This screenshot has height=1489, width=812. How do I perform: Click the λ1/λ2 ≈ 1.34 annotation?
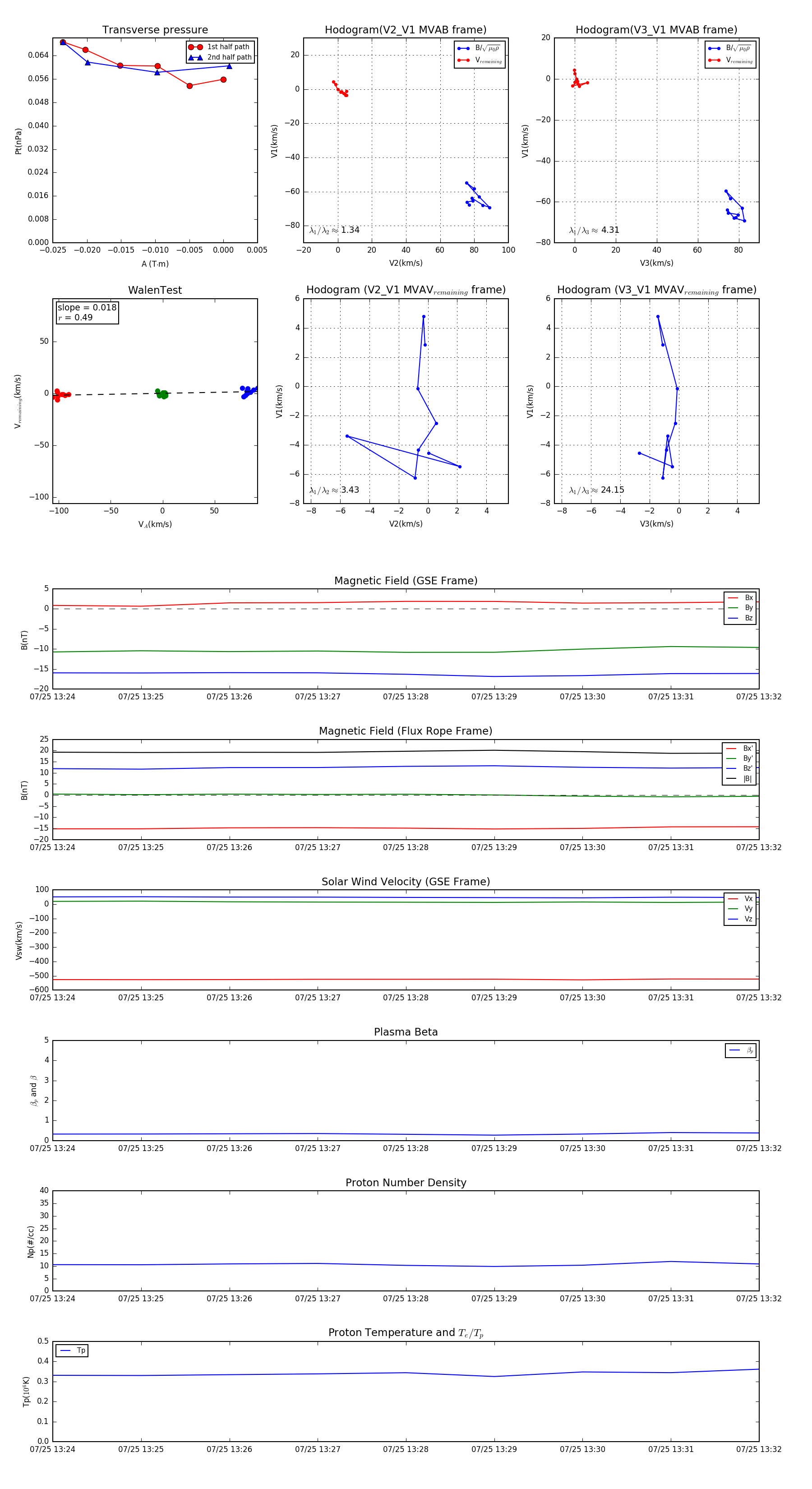[x=335, y=230]
